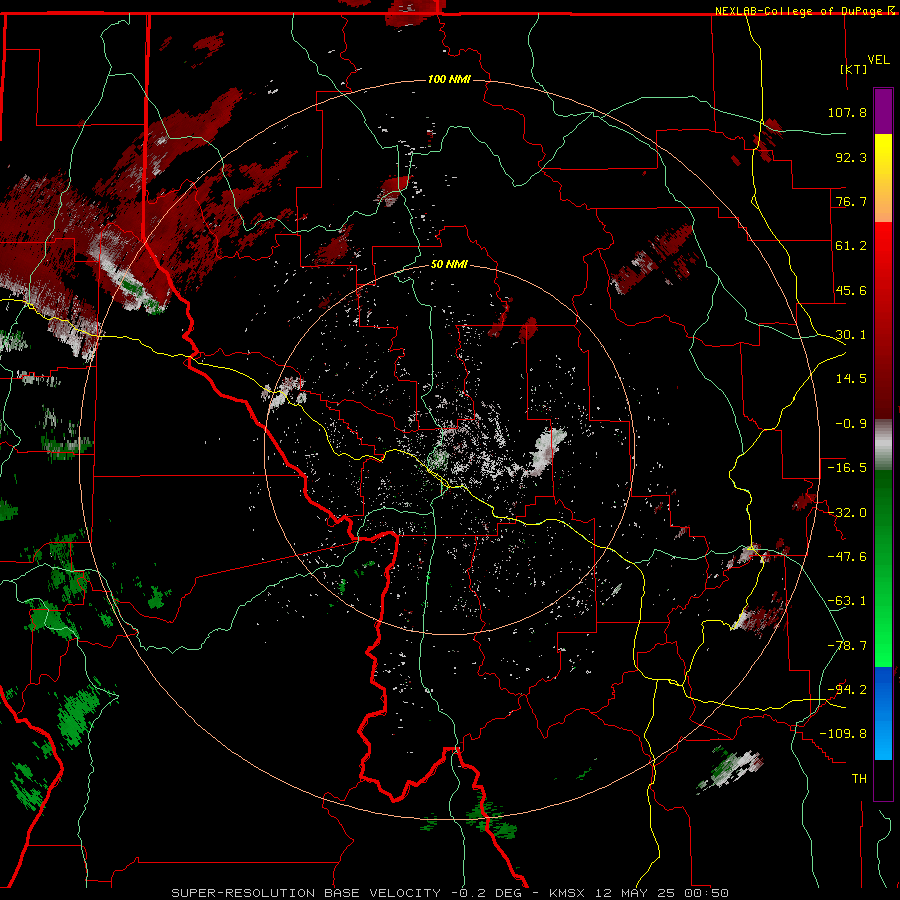The width and height of the screenshot is (900, 900).
Task: Click the -109.8 velocity scale value
Action: pos(843,734)
